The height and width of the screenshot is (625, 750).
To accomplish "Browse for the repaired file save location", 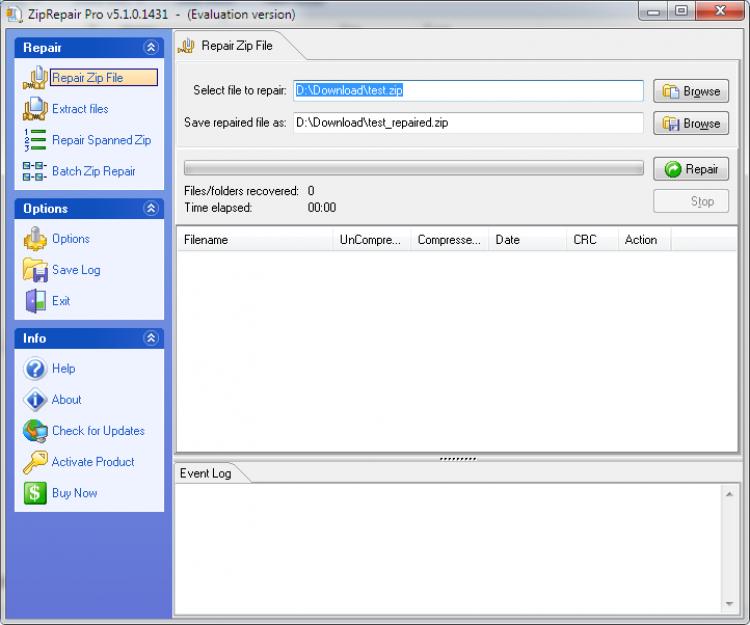I will click(x=691, y=123).
